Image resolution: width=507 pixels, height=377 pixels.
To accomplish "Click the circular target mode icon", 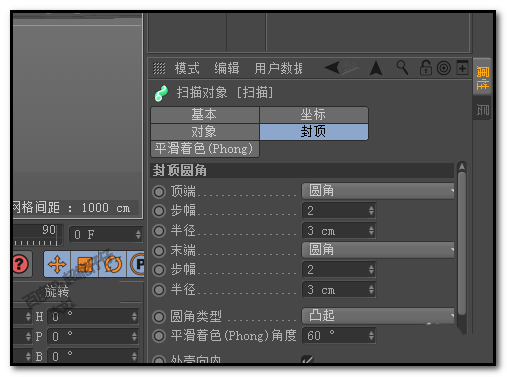I will point(444,68).
